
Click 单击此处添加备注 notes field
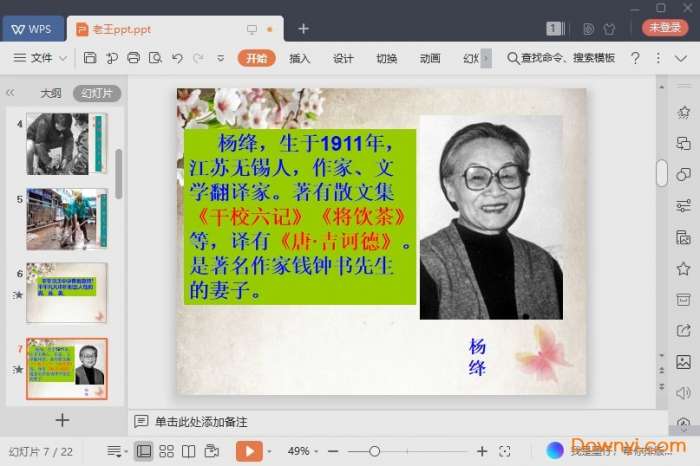pos(201,422)
